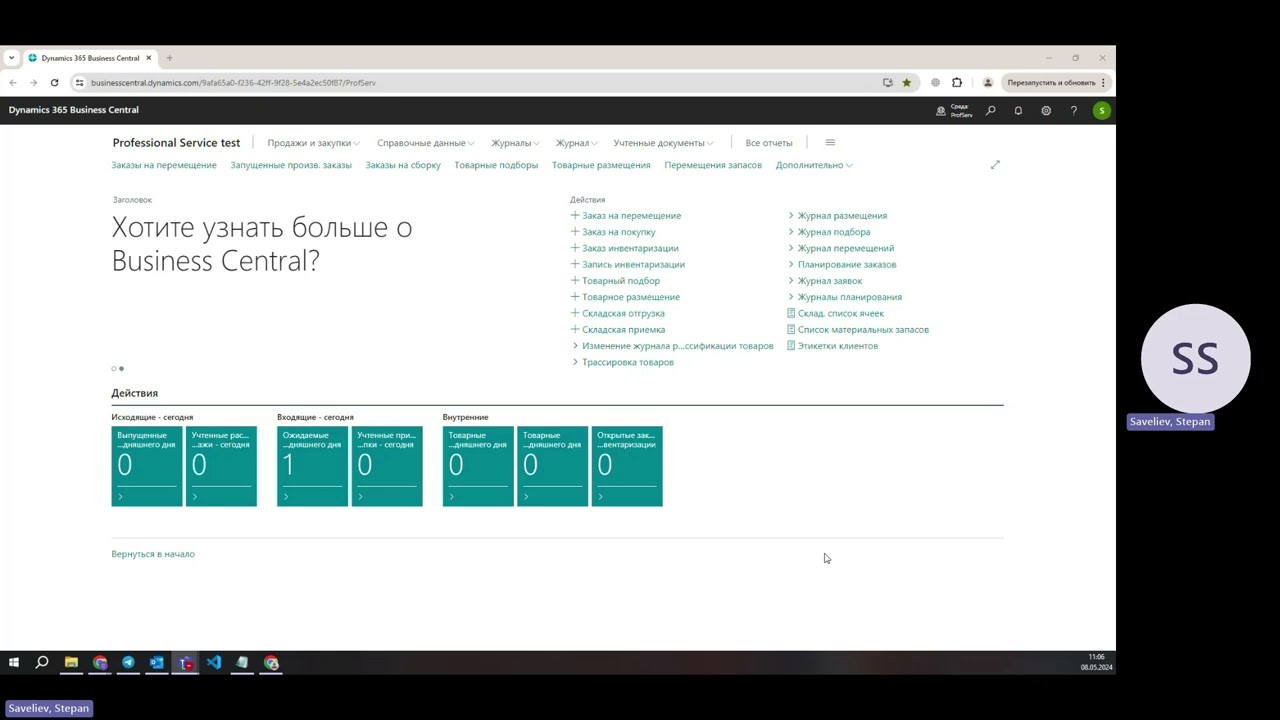The width and height of the screenshot is (1280, 720).
Task: Expand the Трассировка товаров action
Action: coord(623,362)
